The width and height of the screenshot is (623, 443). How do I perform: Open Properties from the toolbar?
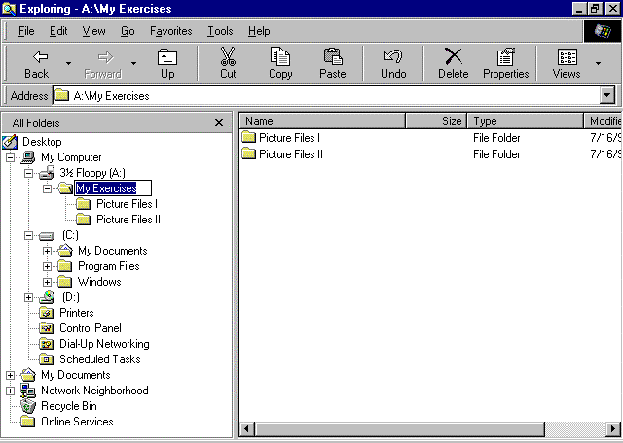click(x=506, y=64)
